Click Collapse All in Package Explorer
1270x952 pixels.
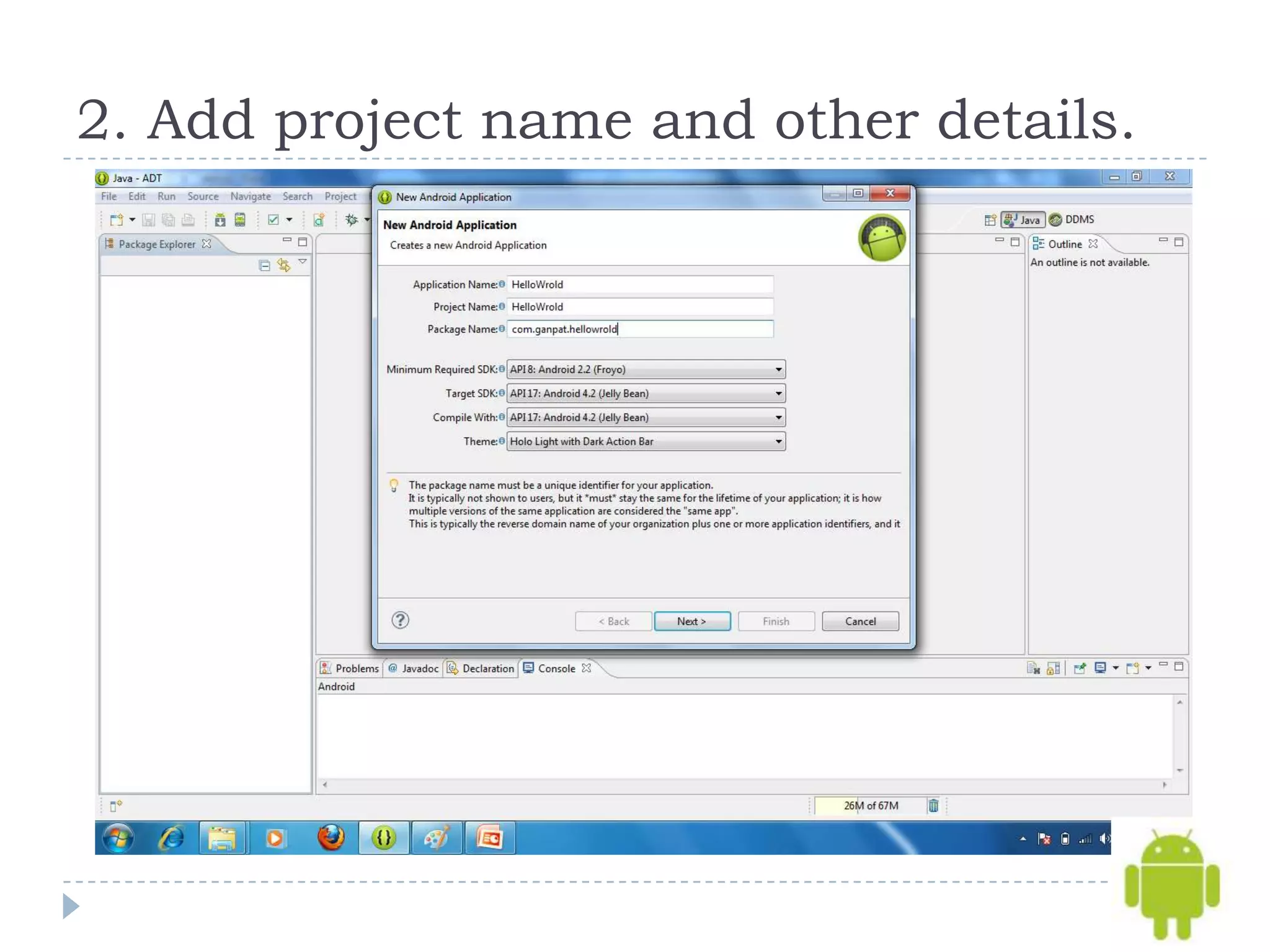pos(264,265)
